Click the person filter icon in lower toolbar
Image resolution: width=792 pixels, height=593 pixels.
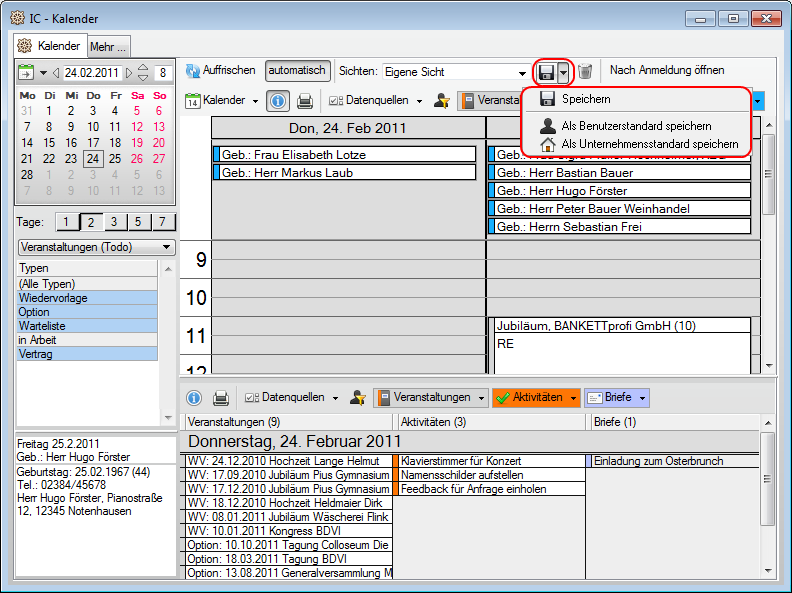click(x=358, y=398)
